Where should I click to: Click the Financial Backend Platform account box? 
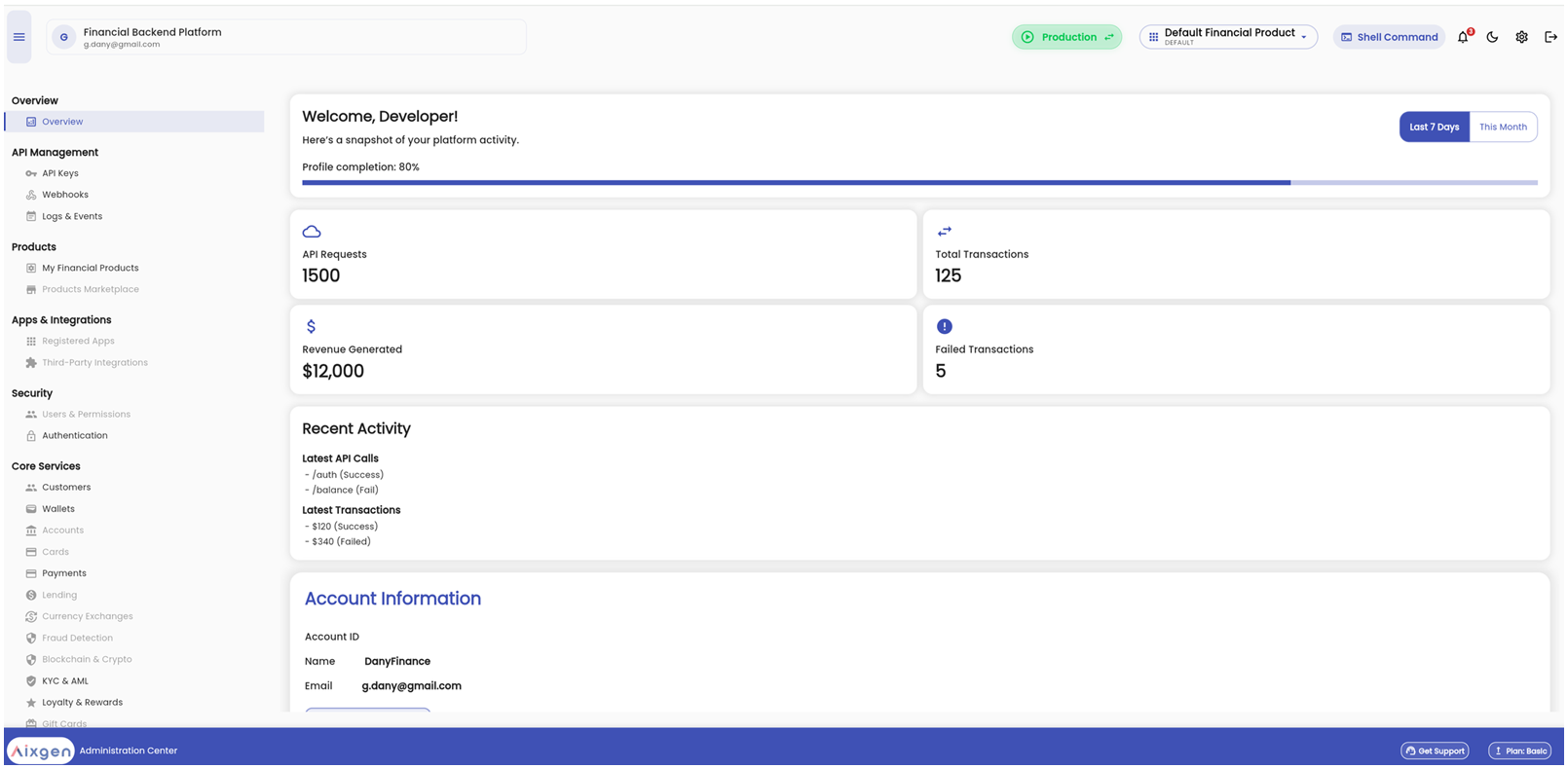click(286, 37)
